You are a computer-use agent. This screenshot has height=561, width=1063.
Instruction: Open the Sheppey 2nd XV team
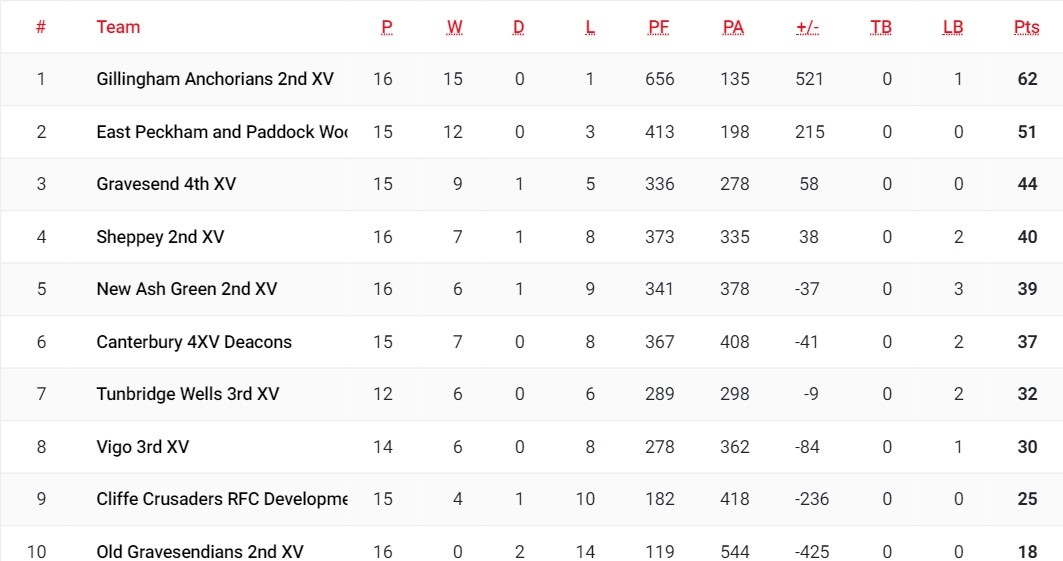pyautogui.click(x=160, y=237)
